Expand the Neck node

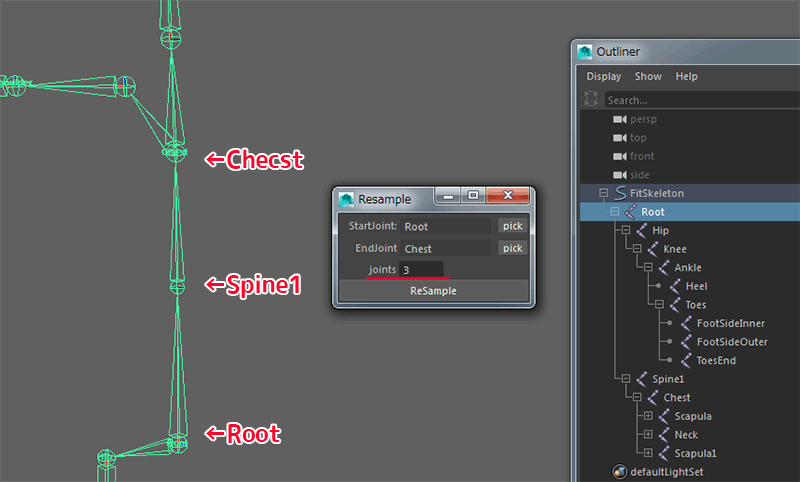(648, 435)
